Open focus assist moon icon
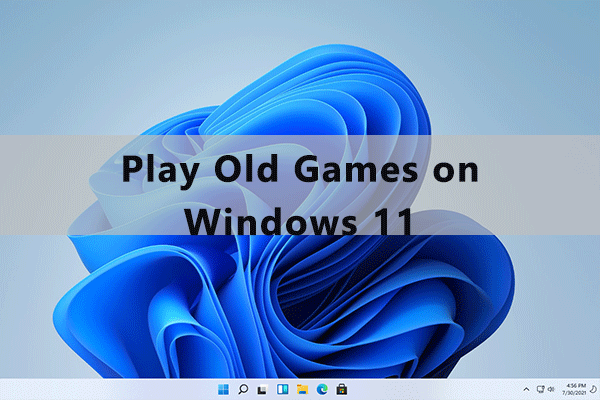Viewport: 600px width, 400px height. point(593,389)
